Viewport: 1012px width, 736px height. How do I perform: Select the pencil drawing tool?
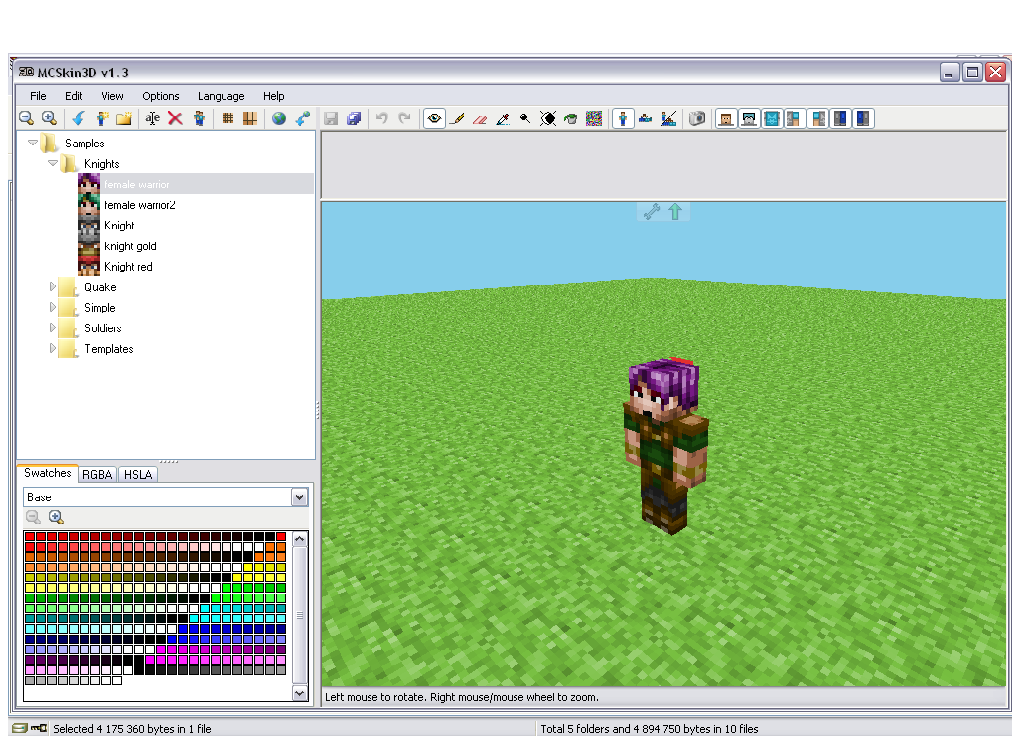coord(457,118)
